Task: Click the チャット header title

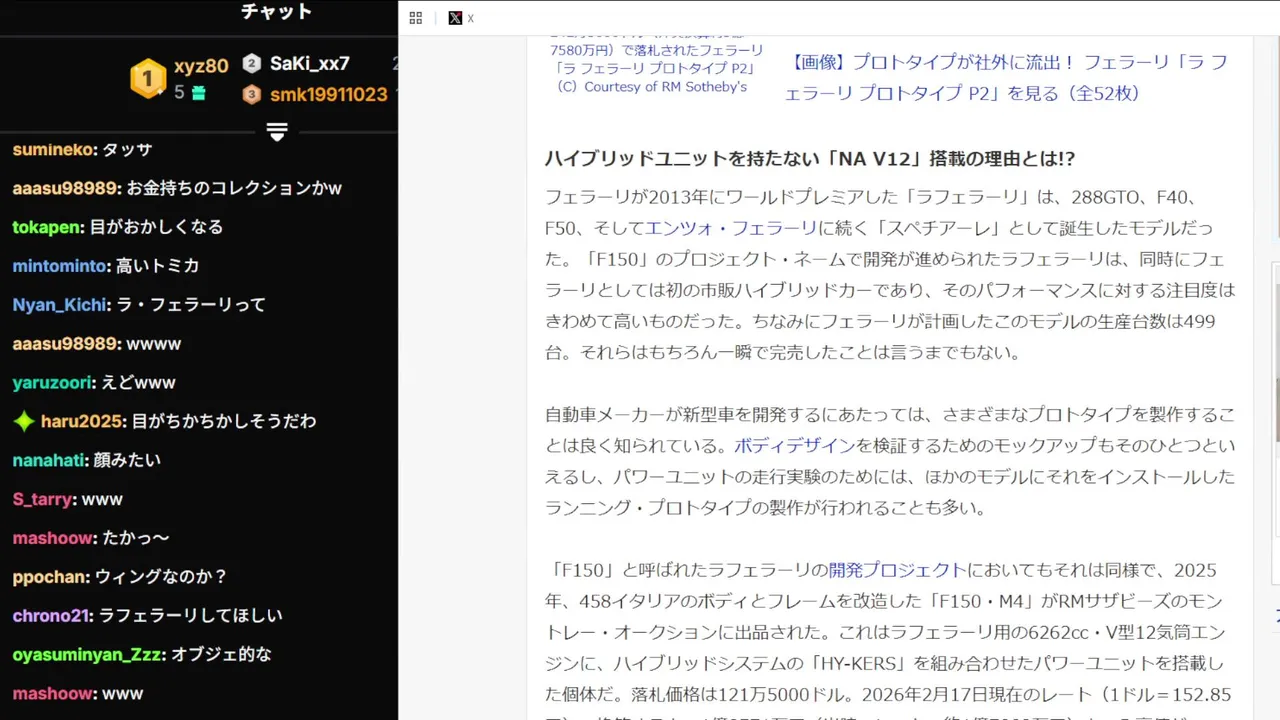Action: coord(277,12)
